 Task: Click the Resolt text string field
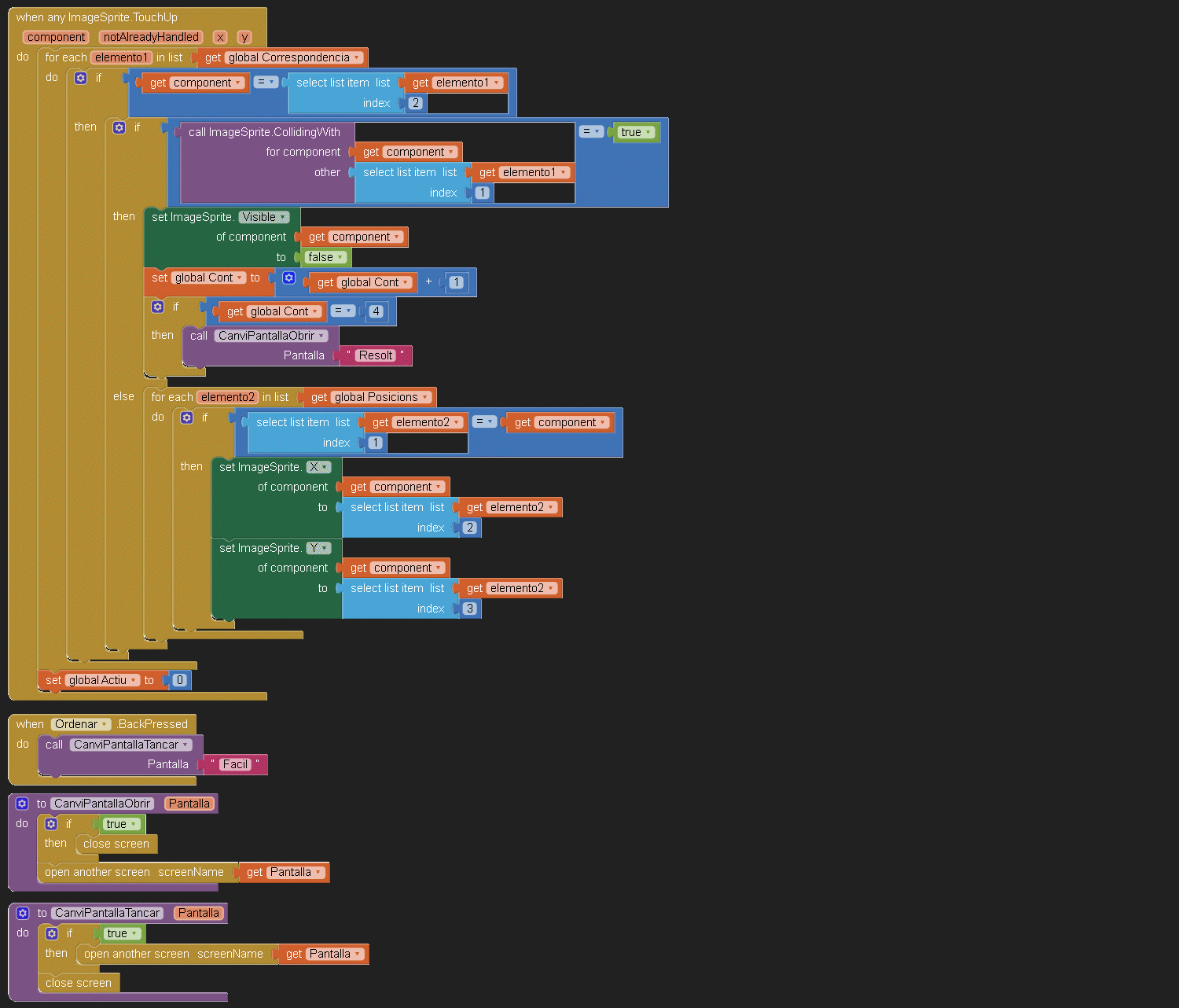[x=375, y=355]
